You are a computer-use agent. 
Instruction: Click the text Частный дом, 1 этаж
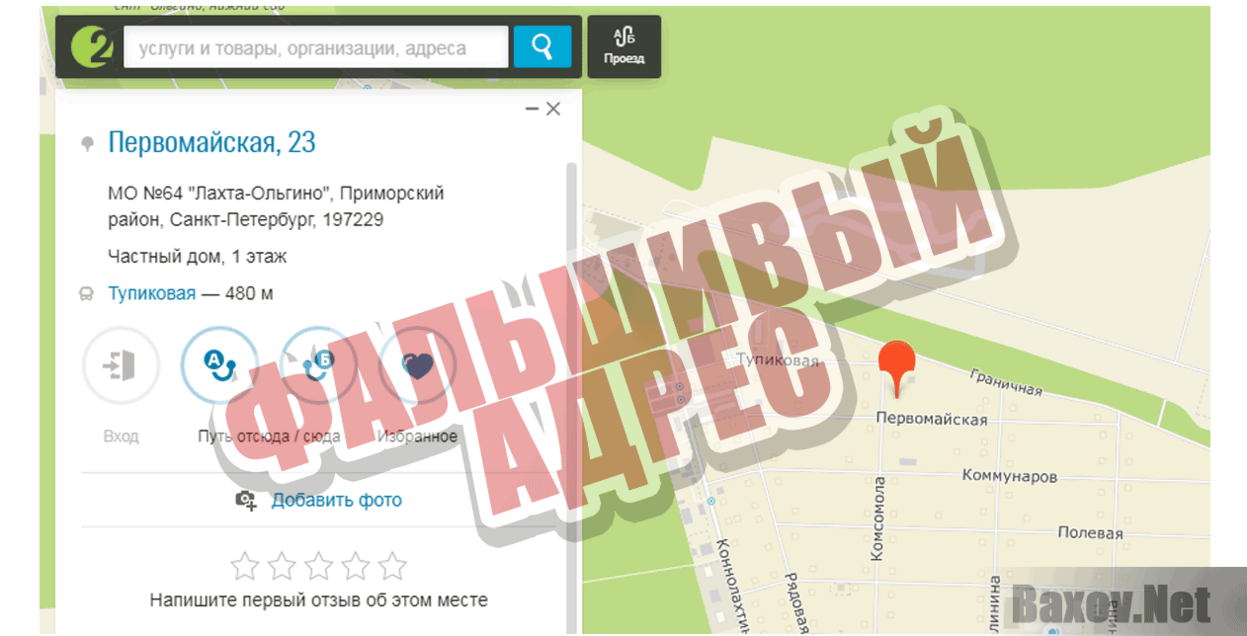[x=197, y=257]
